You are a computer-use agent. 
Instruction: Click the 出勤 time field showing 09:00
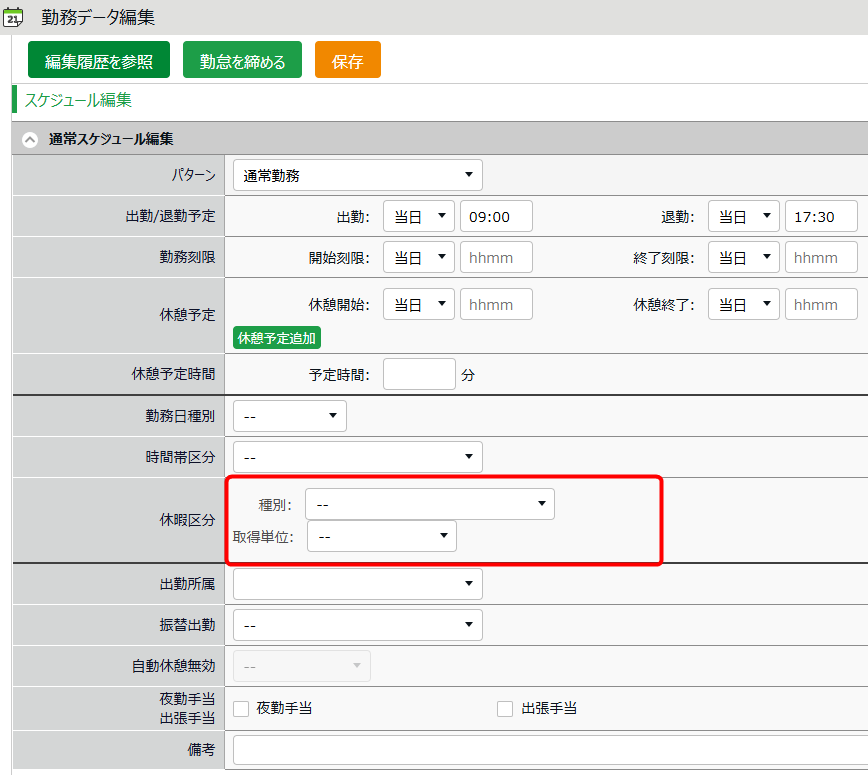496,216
